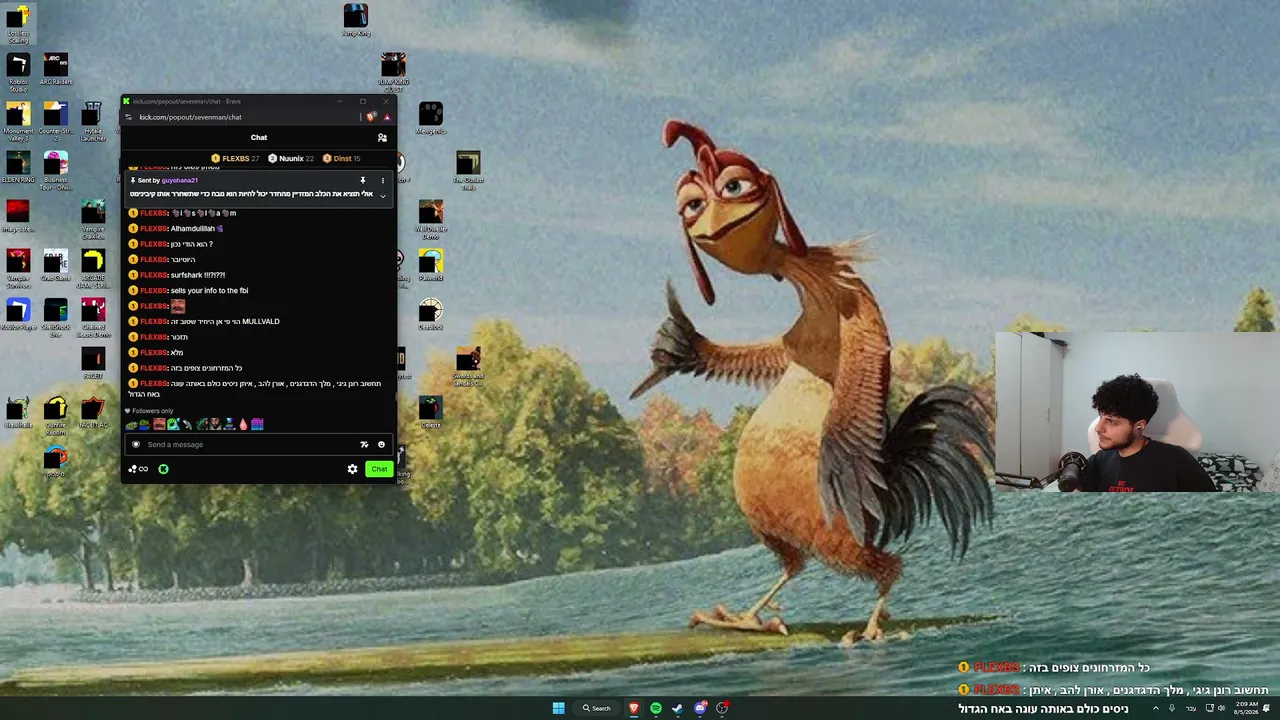The width and height of the screenshot is (1280, 720).
Task: Send the message with the green Chat button
Action: tap(379, 469)
